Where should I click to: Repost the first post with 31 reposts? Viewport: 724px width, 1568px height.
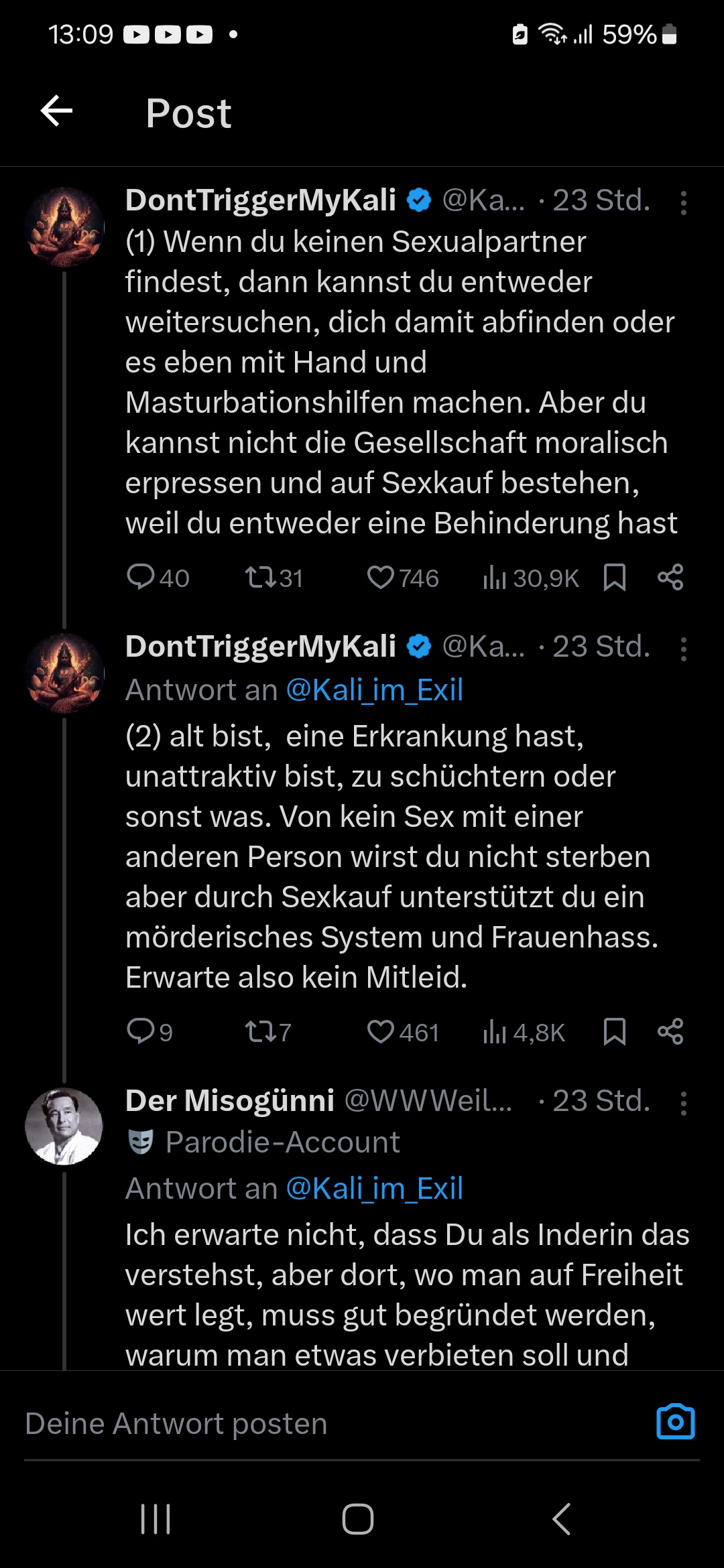[260, 578]
